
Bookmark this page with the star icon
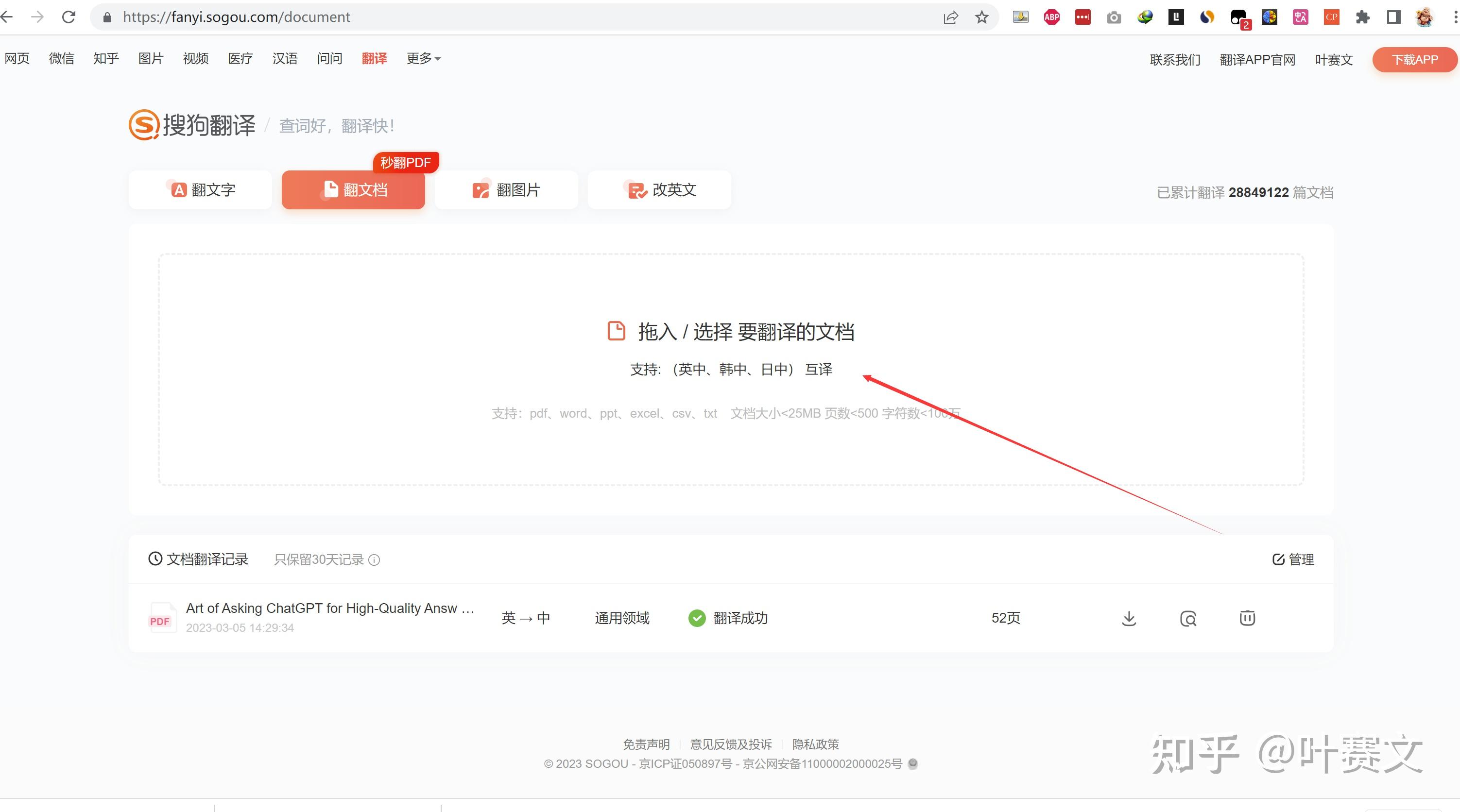coord(981,17)
